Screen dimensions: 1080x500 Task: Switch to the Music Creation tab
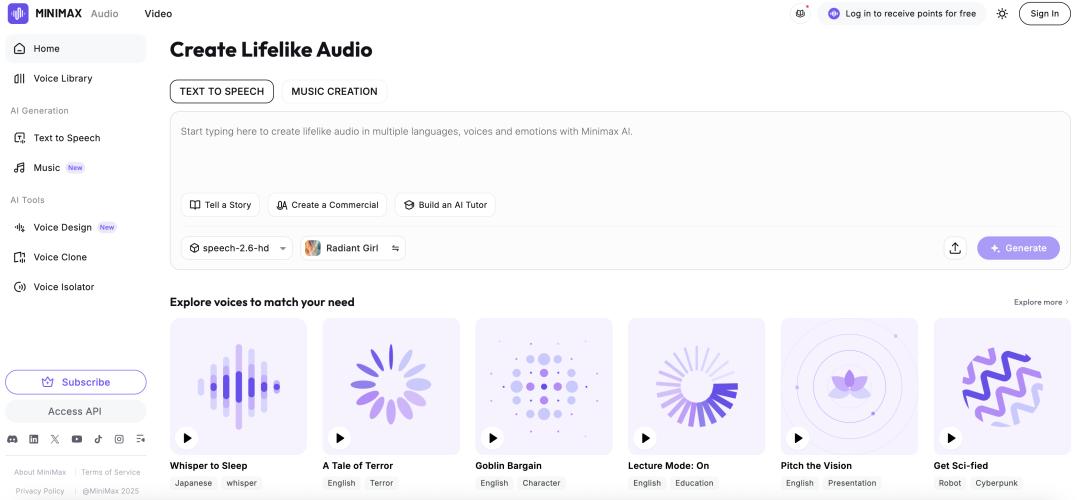[x=334, y=91]
